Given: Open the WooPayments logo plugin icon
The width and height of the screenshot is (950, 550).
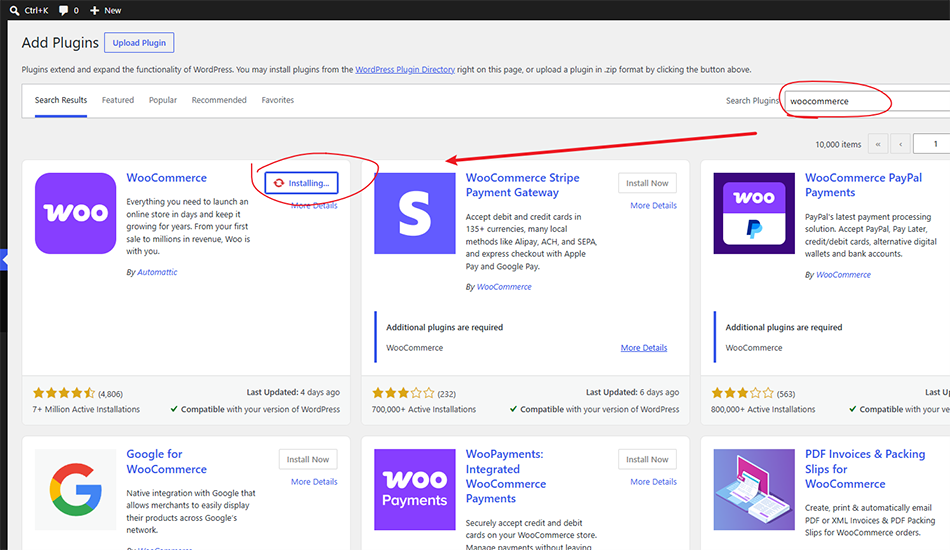Looking at the screenshot, I should point(415,489).
